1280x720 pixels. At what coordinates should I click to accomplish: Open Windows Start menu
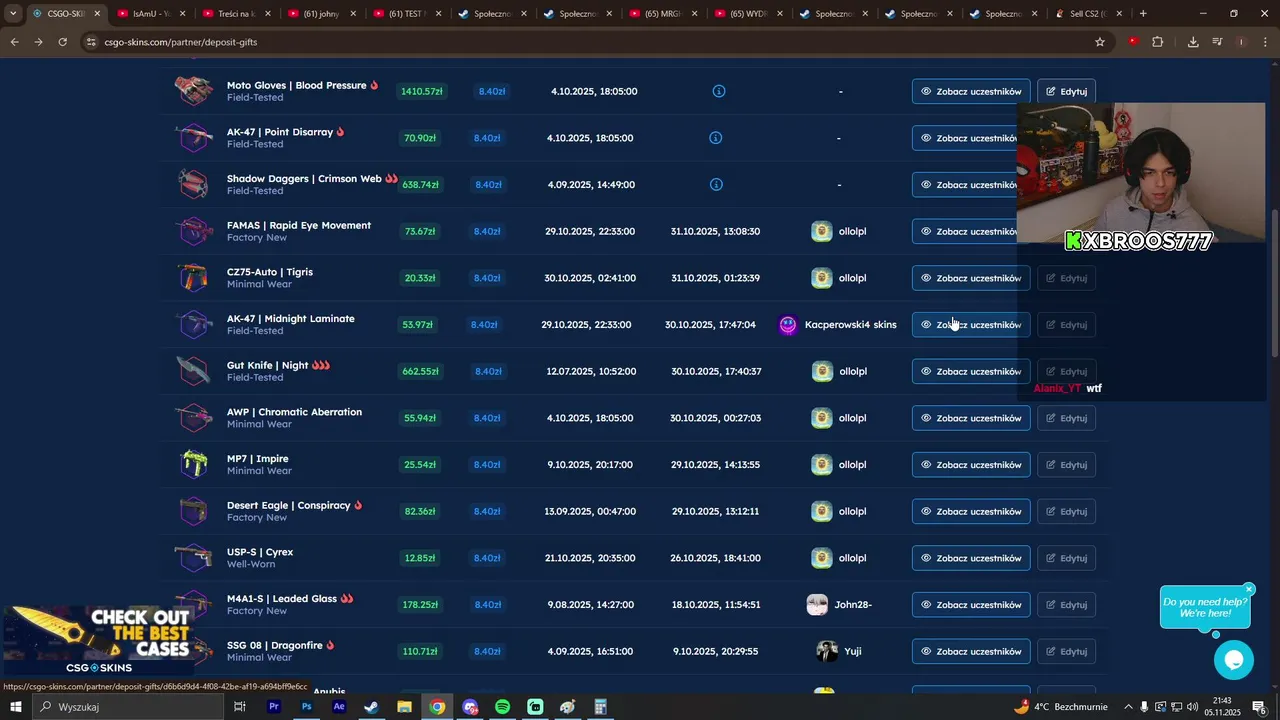point(15,707)
